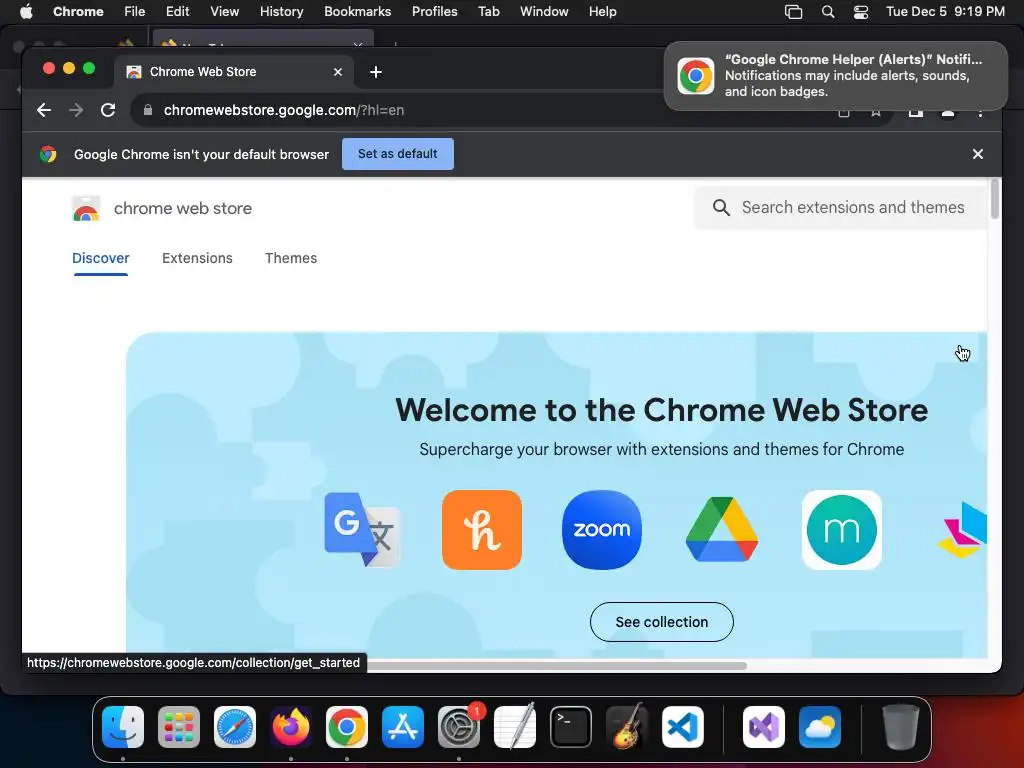This screenshot has height=768, width=1024.
Task: Dismiss the default browser infobar
Action: 978,154
